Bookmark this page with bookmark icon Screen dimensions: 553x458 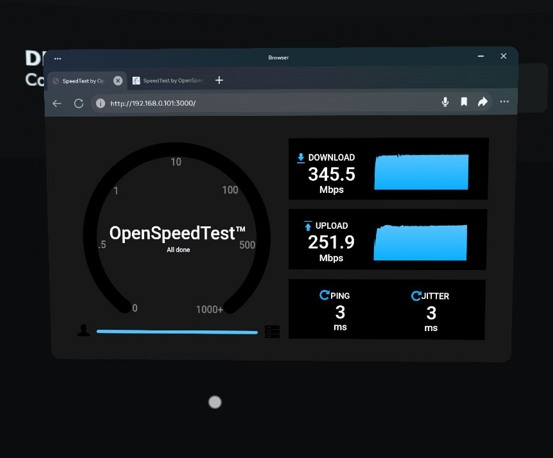(x=464, y=102)
